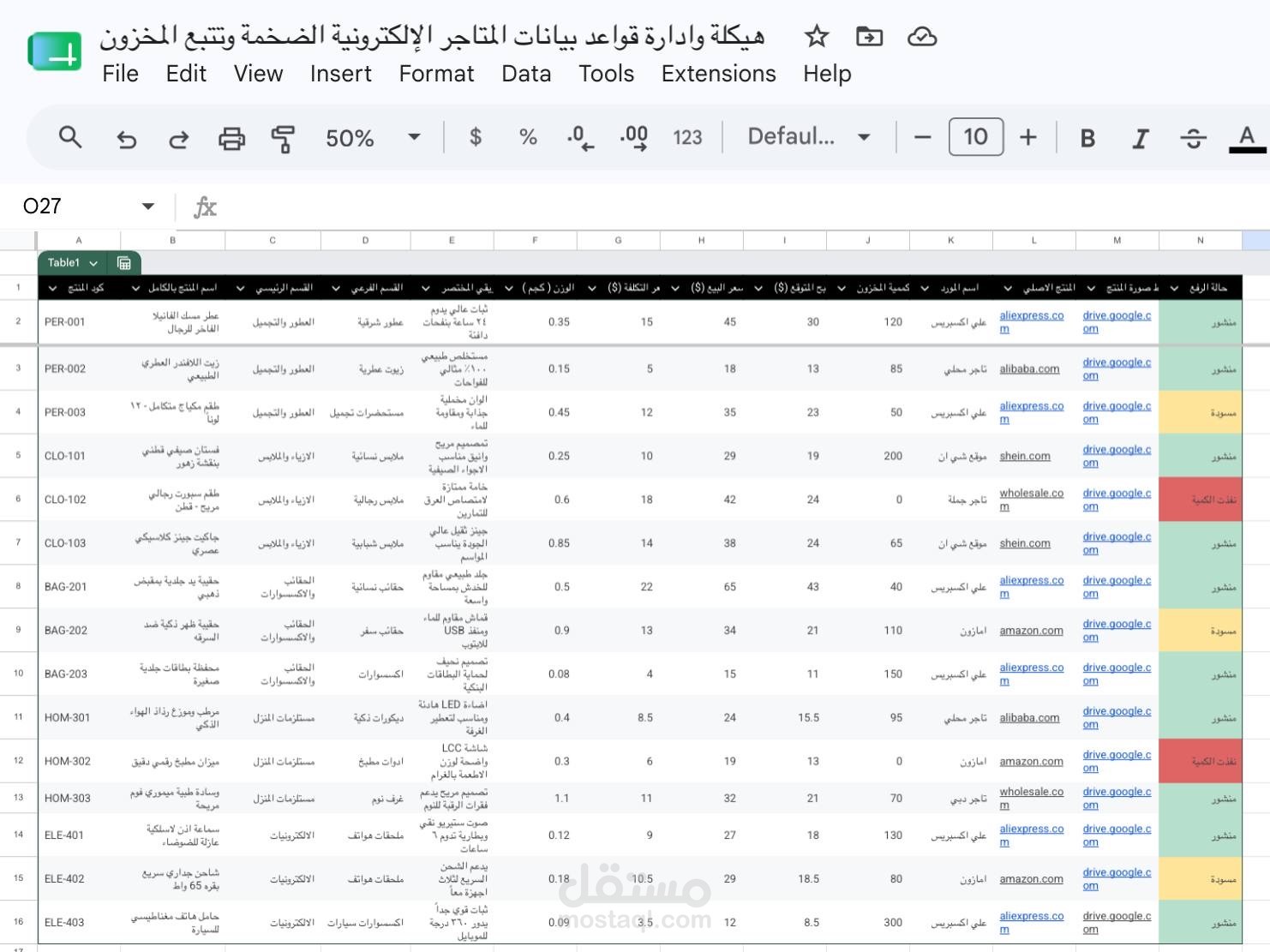This screenshot has width=1270, height=952.
Task: Open the Tools menu
Action: (606, 74)
